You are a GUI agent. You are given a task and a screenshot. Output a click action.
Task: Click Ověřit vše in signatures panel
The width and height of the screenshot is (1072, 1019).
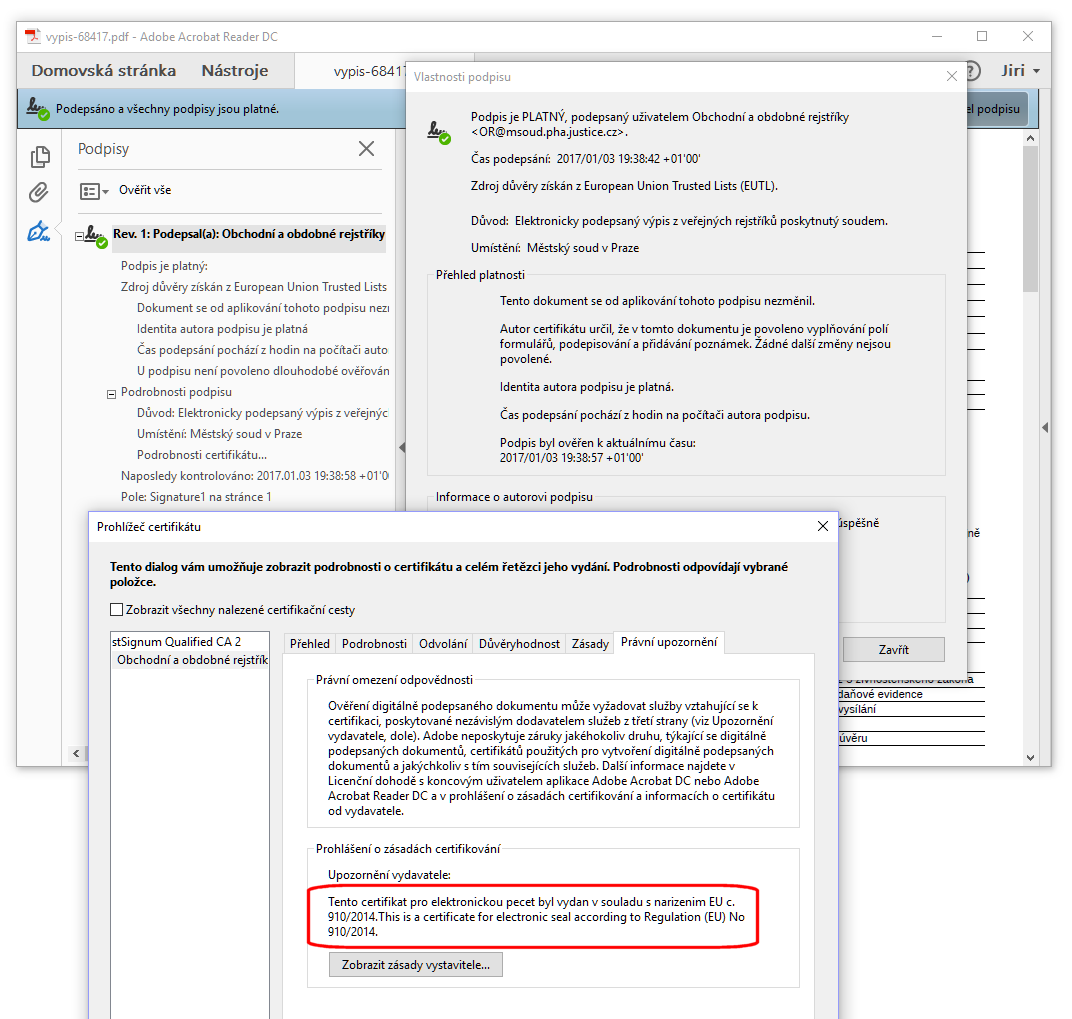pos(145,190)
